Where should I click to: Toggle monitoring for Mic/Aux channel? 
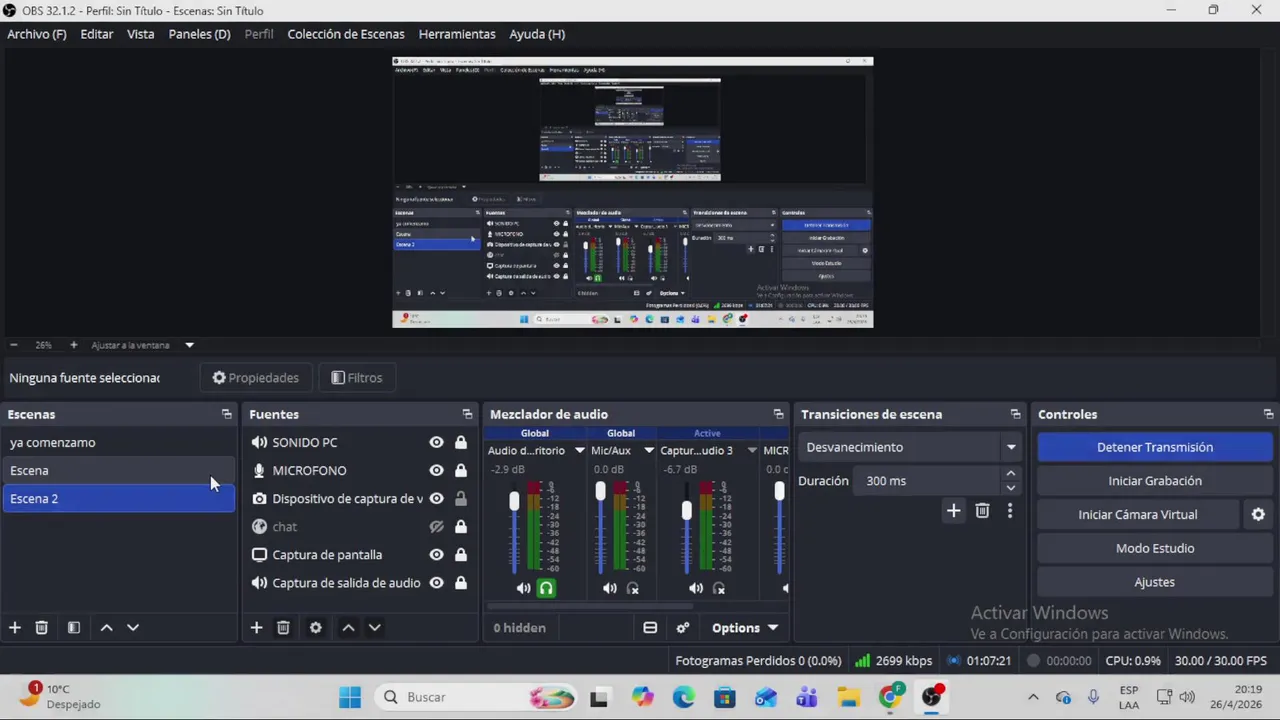(632, 588)
